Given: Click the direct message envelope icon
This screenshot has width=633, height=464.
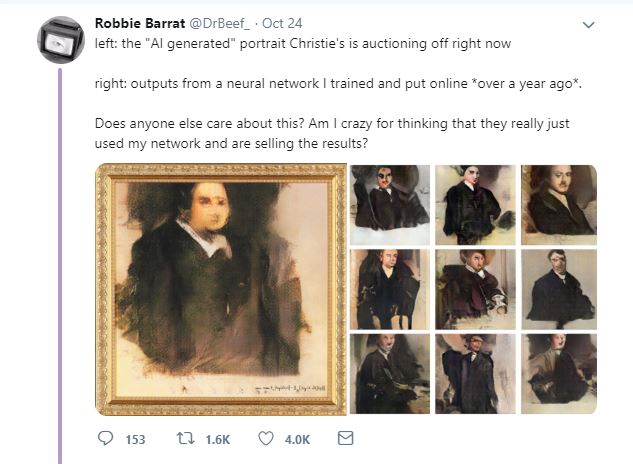Looking at the screenshot, I should [345, 438].
